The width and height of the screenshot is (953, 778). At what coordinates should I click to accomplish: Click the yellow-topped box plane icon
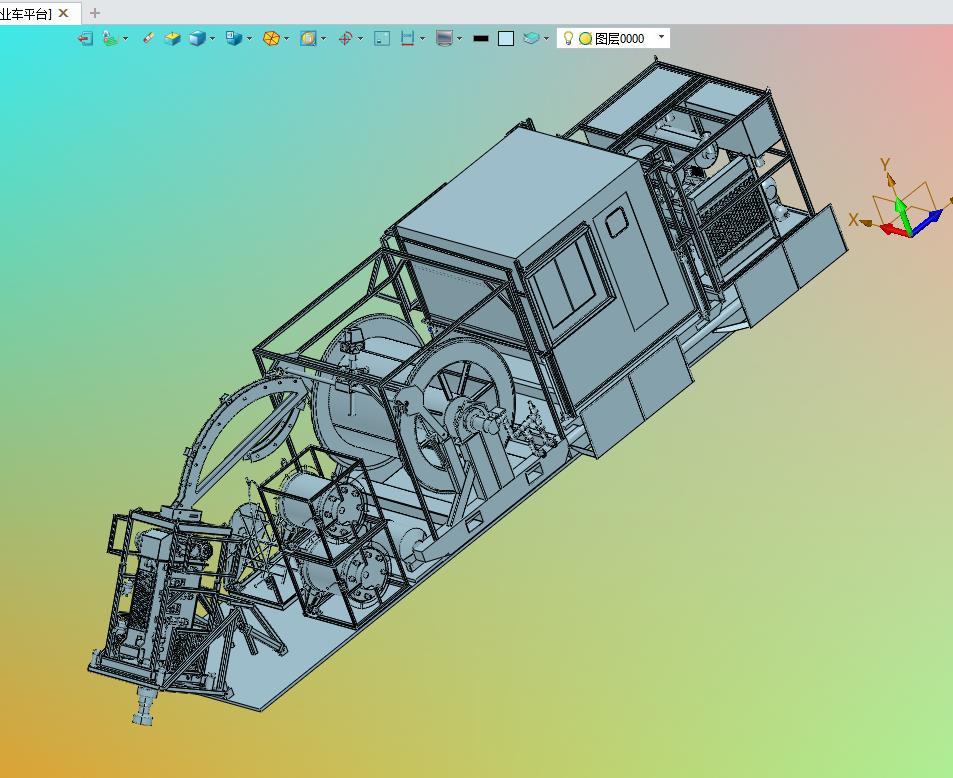pyautogui.click(x=173, y=38)
